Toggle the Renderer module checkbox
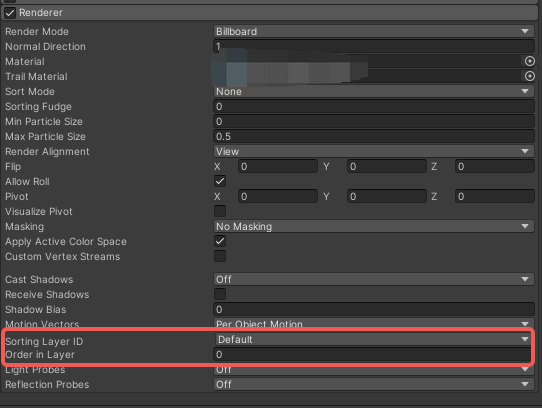Screen dimensions: 542x408 tap(10, 13)
